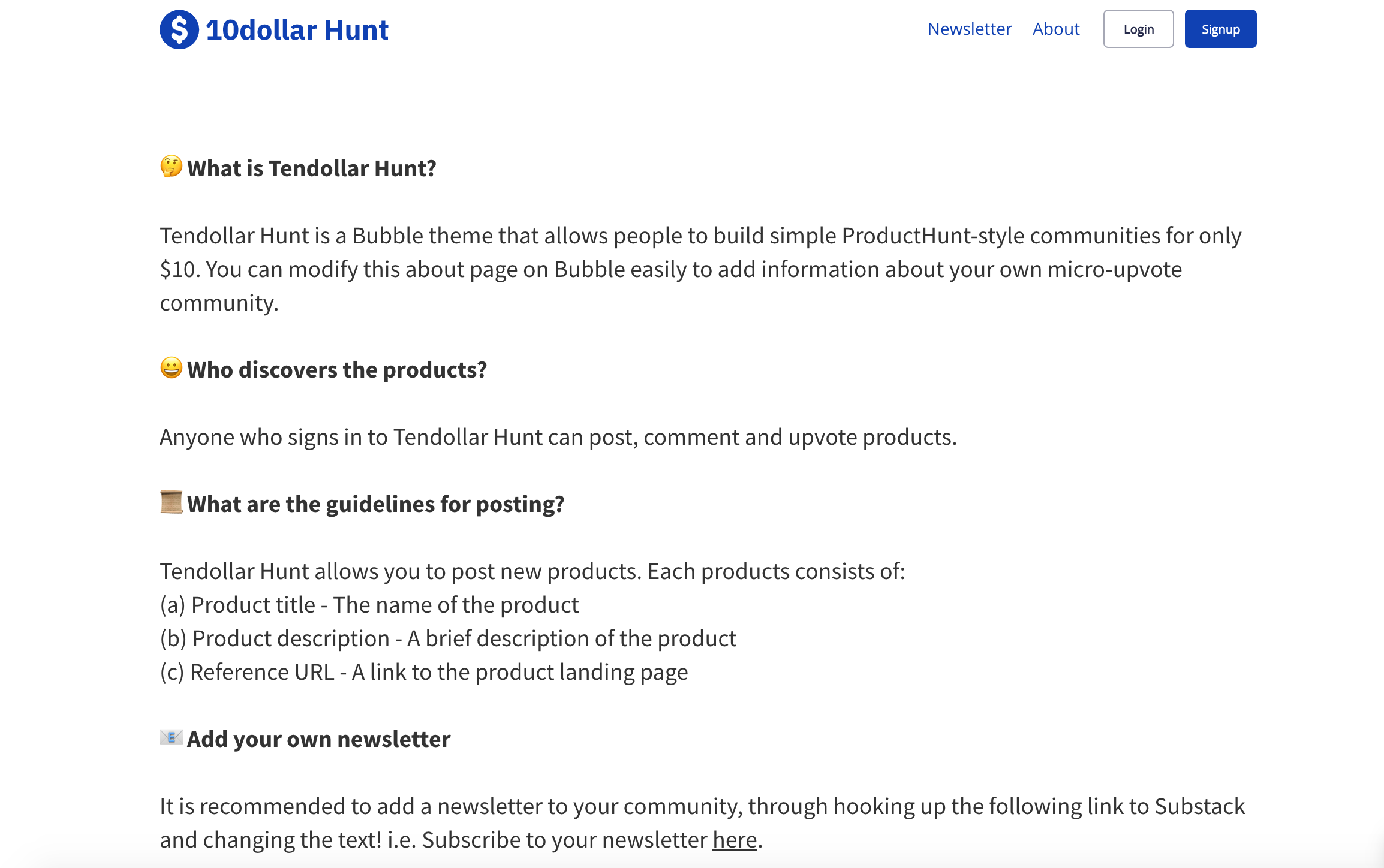Follow the 'here' newsletter subscription link
This screenshot has width=1384, height=868.
coord(735,839)
